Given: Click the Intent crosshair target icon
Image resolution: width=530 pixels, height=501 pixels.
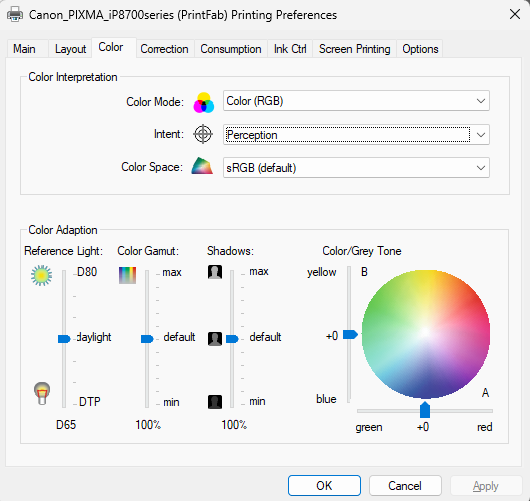Looking at the screenshot, I should tap(203, 134).
